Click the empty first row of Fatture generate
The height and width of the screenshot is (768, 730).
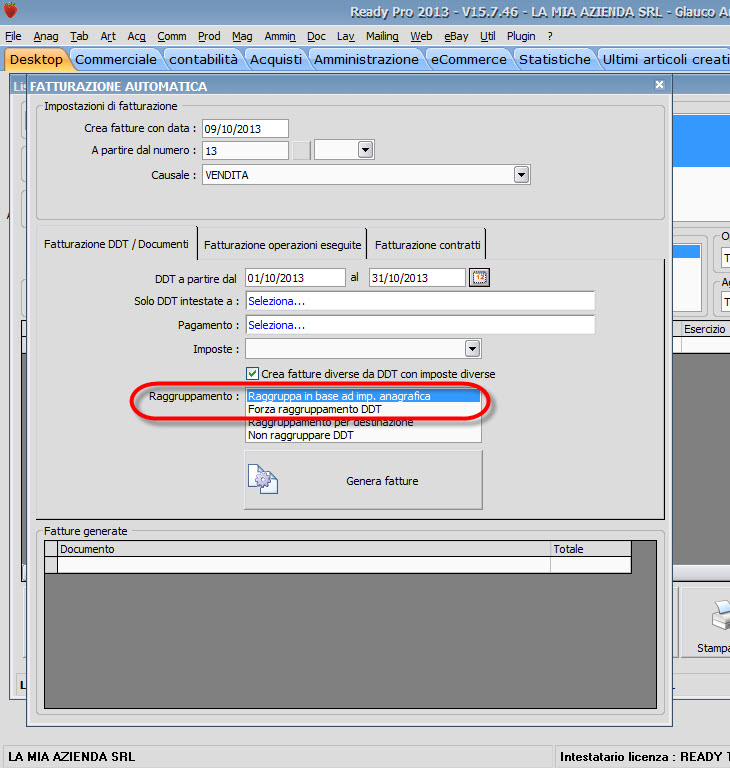coord(338,565)
